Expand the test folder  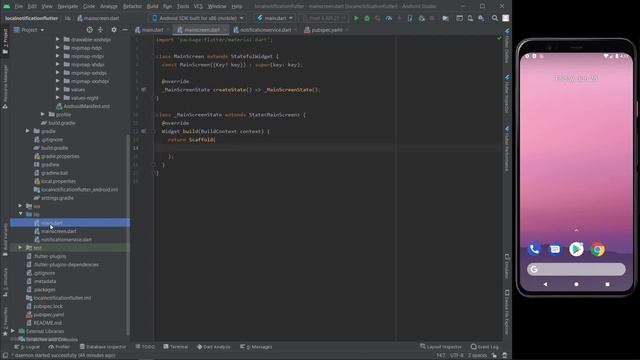click(x=20, y=248)
